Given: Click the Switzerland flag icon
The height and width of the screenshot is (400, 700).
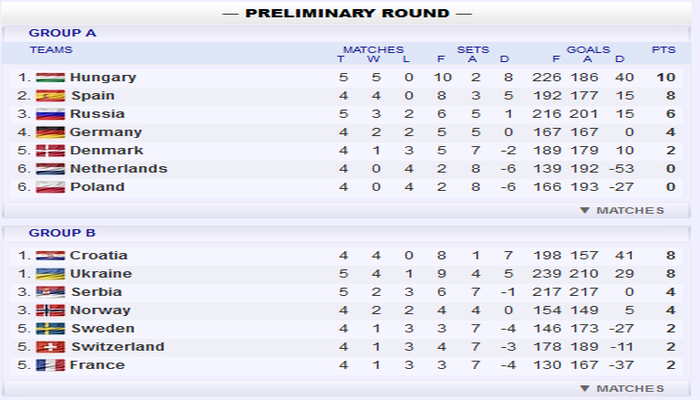Looking at the screenshot, I should [50, 347].
